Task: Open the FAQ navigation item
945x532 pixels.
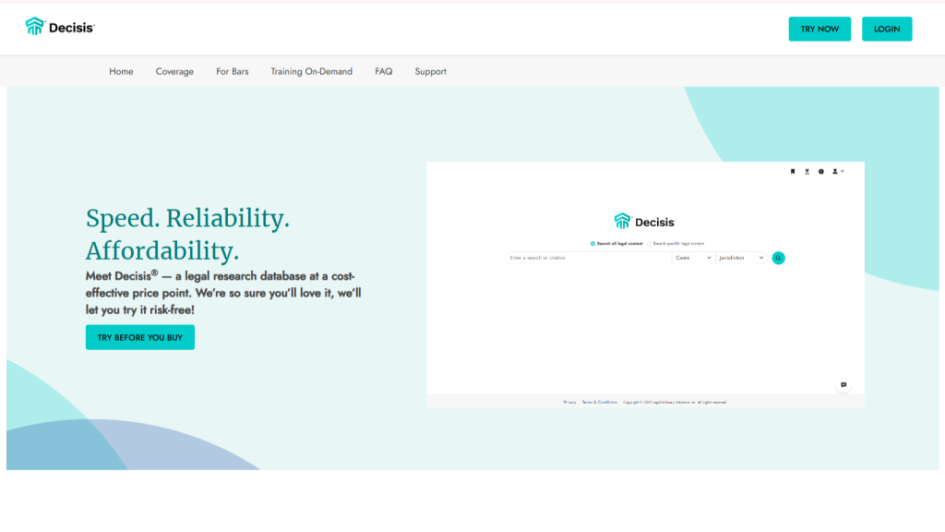Action: pos(383,71)
